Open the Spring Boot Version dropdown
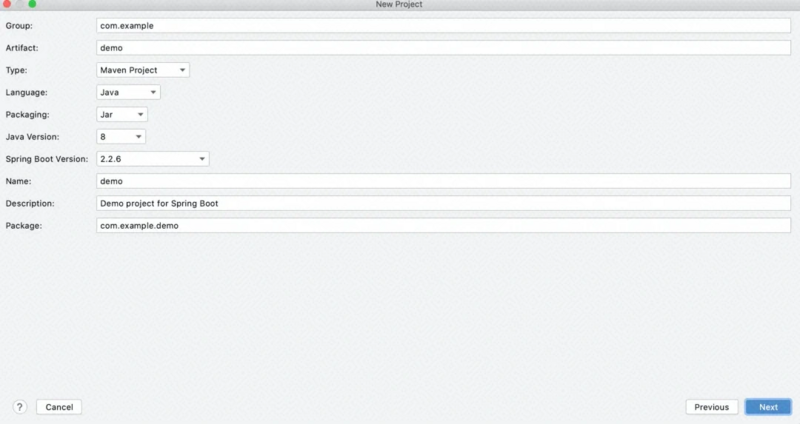This screenshot has height=424, width=800. pos(153,159)
